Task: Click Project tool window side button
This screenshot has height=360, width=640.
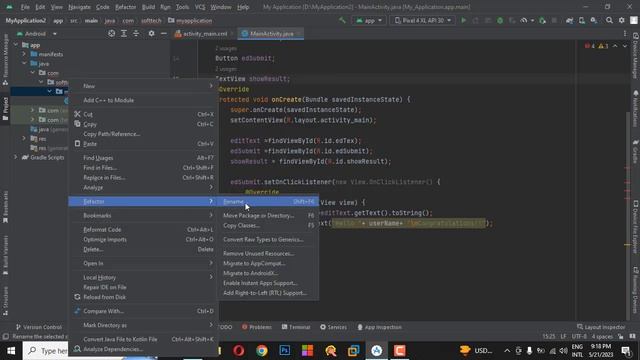Action: pyautogui.click(x=5, y=109)
